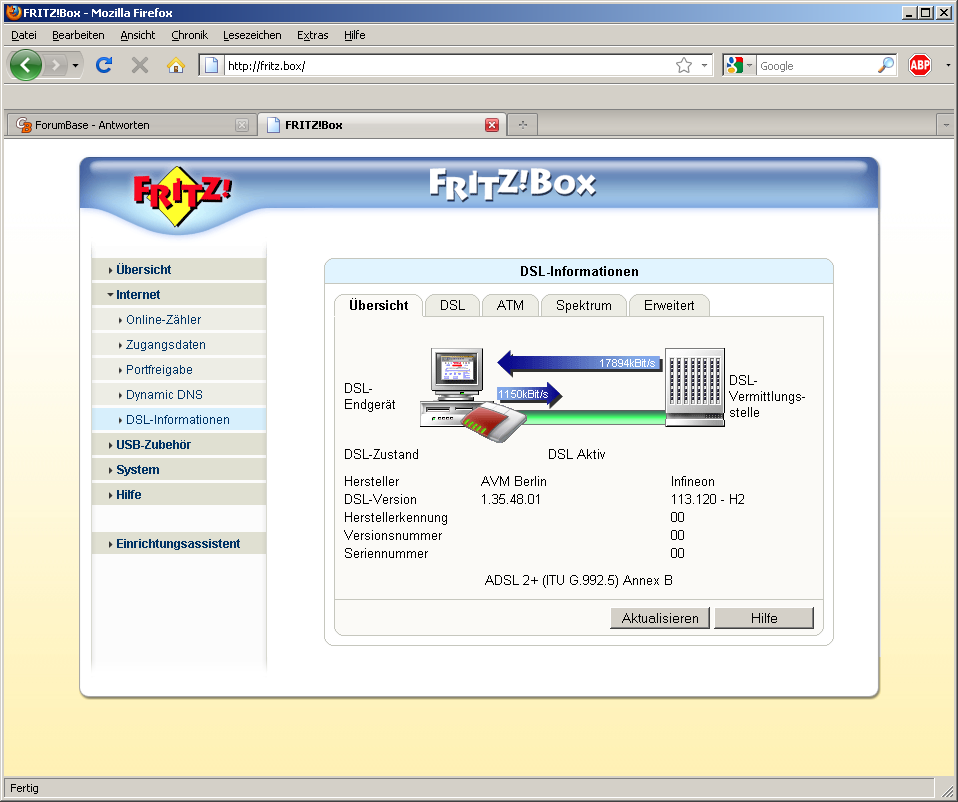The image size is (958, 802).
Task: Open the Einrichtungsassistent in sidebar
Action: coord(179,544)
